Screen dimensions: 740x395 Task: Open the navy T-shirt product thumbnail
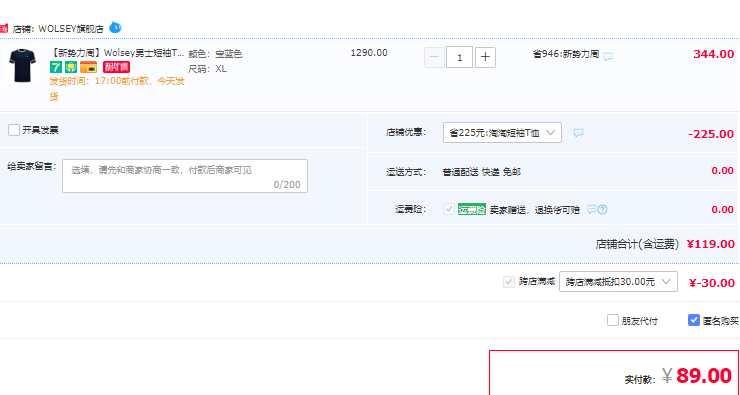[23, 66]
